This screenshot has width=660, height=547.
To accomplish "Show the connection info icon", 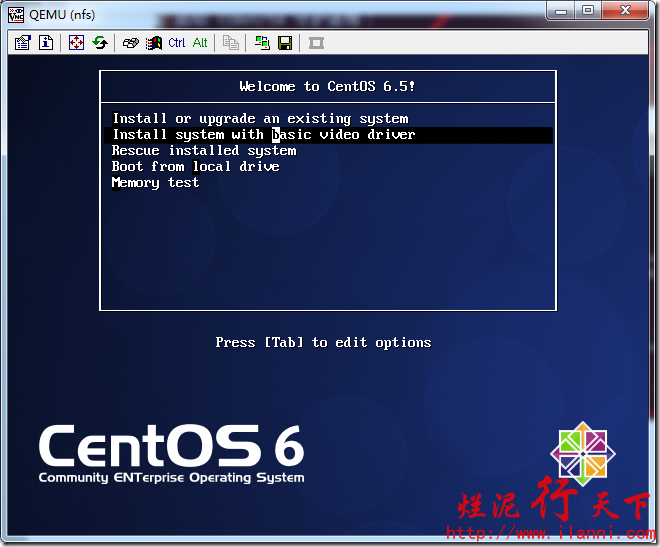I will (46, 43).
